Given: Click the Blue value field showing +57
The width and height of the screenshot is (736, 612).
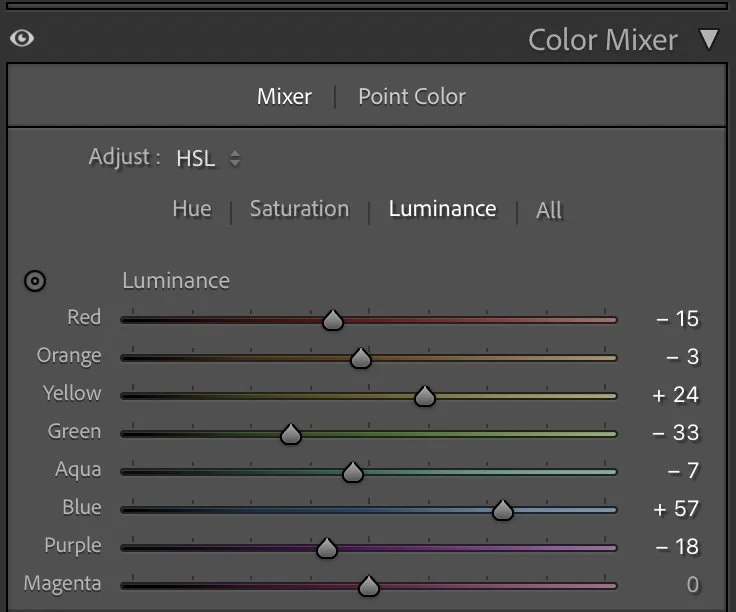Looking at the screenshot, I should (676, 509).
